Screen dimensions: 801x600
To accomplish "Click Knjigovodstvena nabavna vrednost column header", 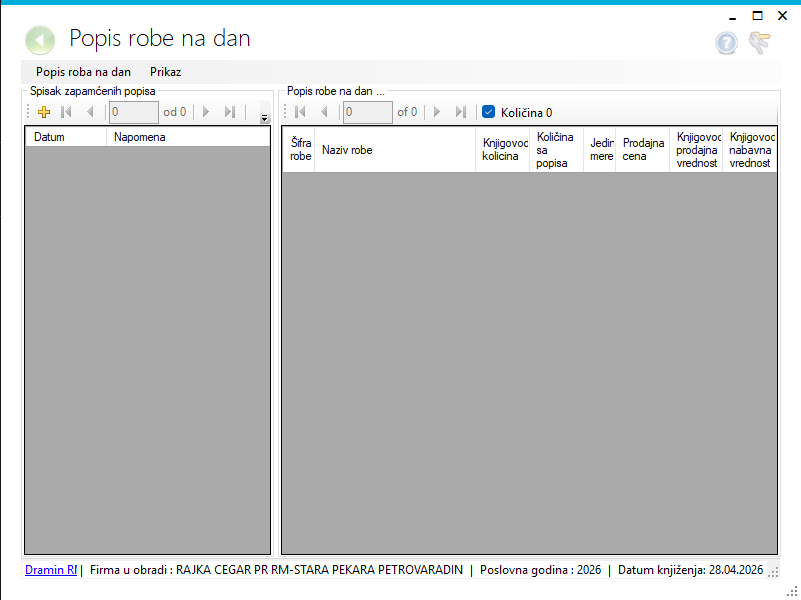I will (749, 150).
